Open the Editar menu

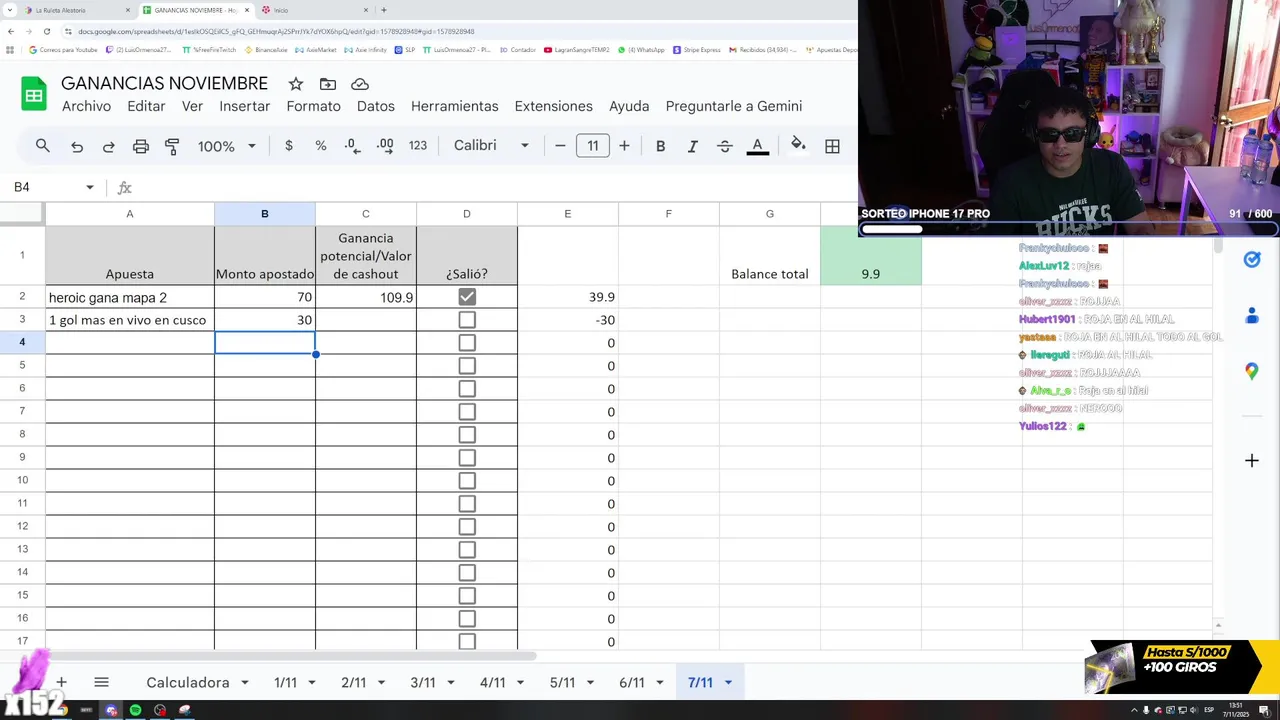[146, 106]
